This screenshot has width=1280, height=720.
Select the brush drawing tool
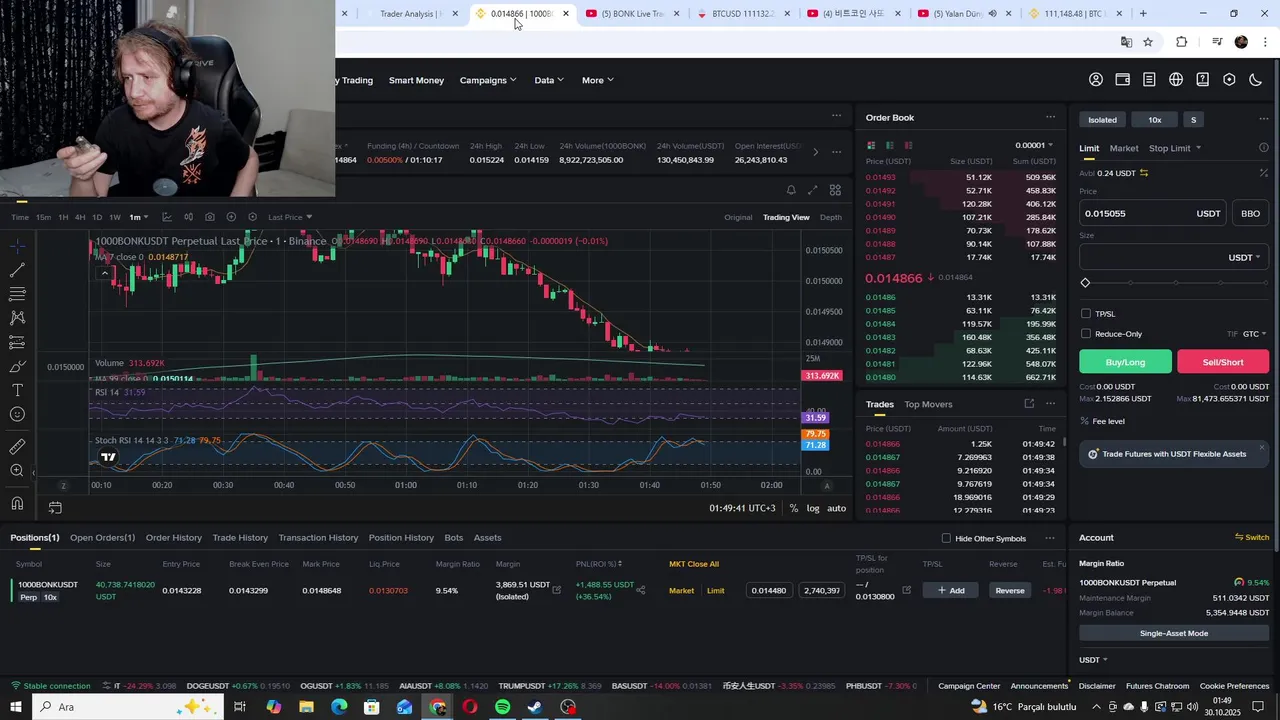point(17,366)
